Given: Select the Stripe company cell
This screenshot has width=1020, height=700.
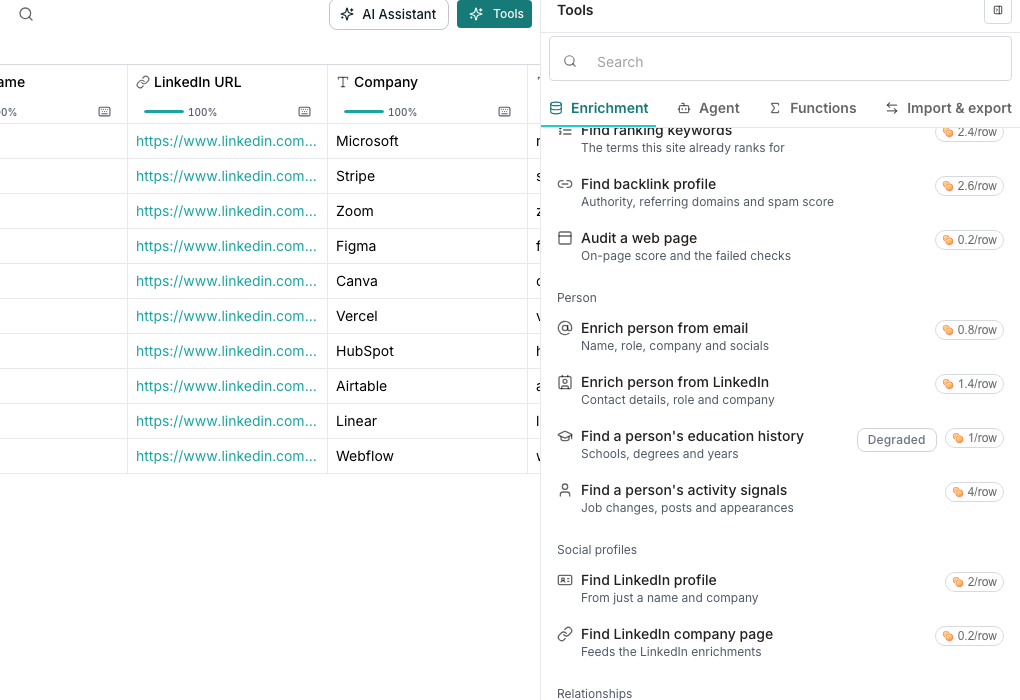Looking at the screenshot, I should (x=427, y=176).
